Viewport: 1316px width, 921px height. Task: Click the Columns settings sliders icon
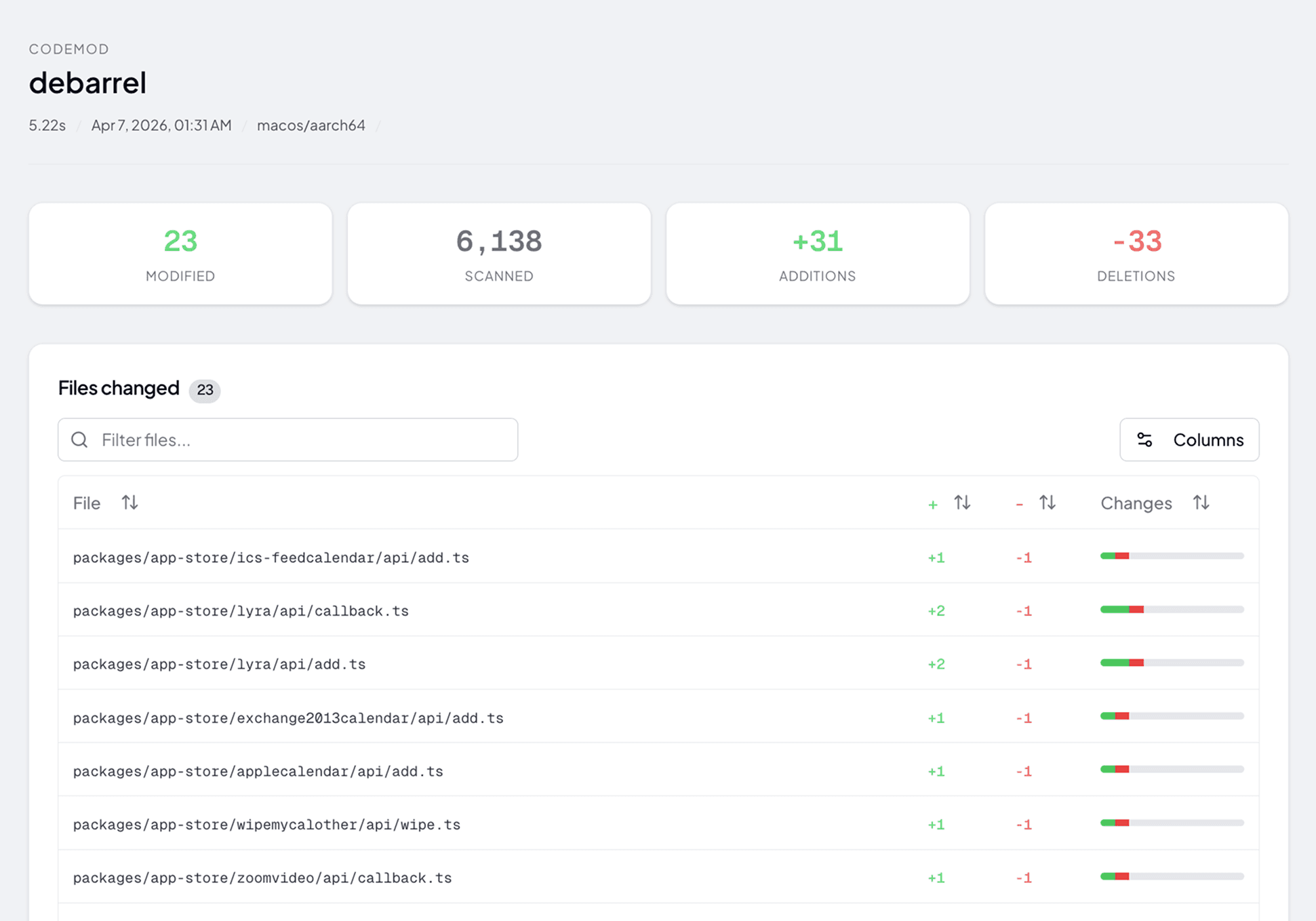pyautogui.click(x=1145, y=439)
